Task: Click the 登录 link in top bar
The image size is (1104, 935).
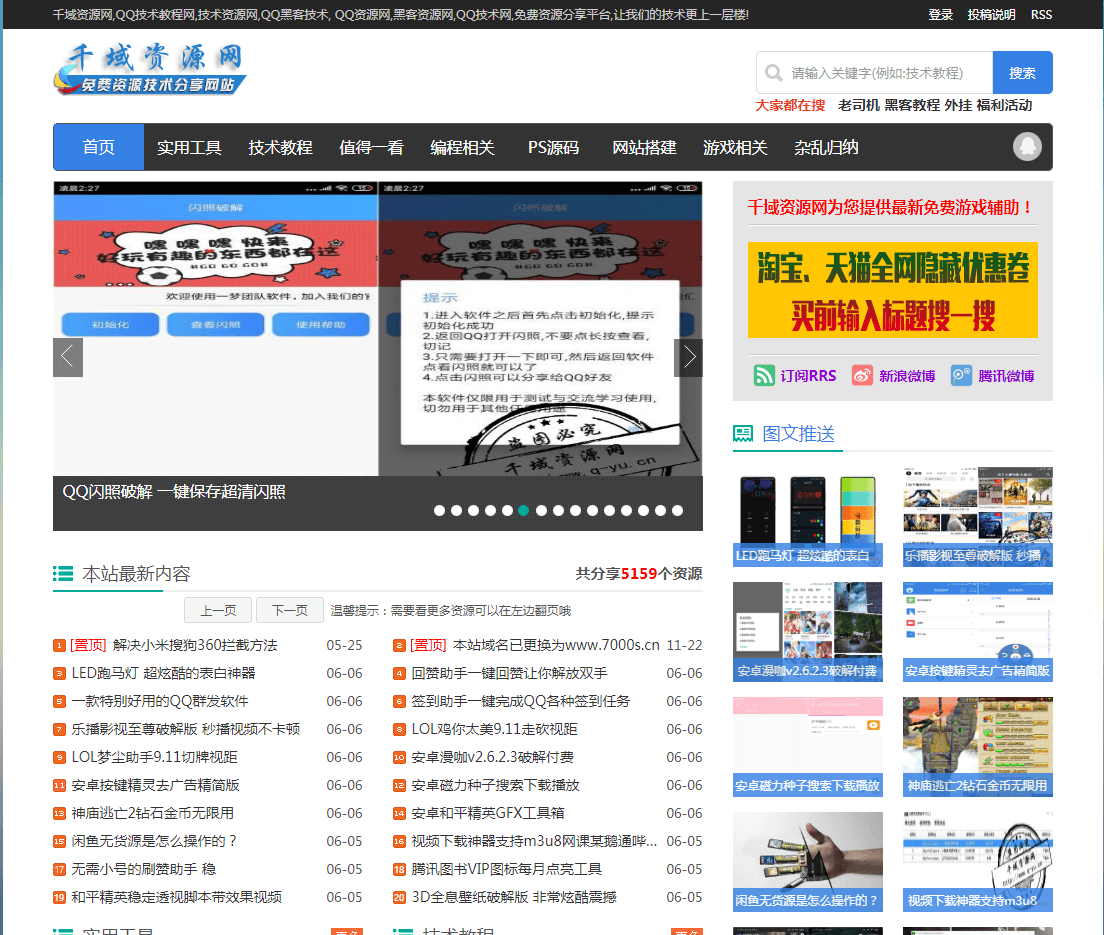Action: (x=940, y=15)
